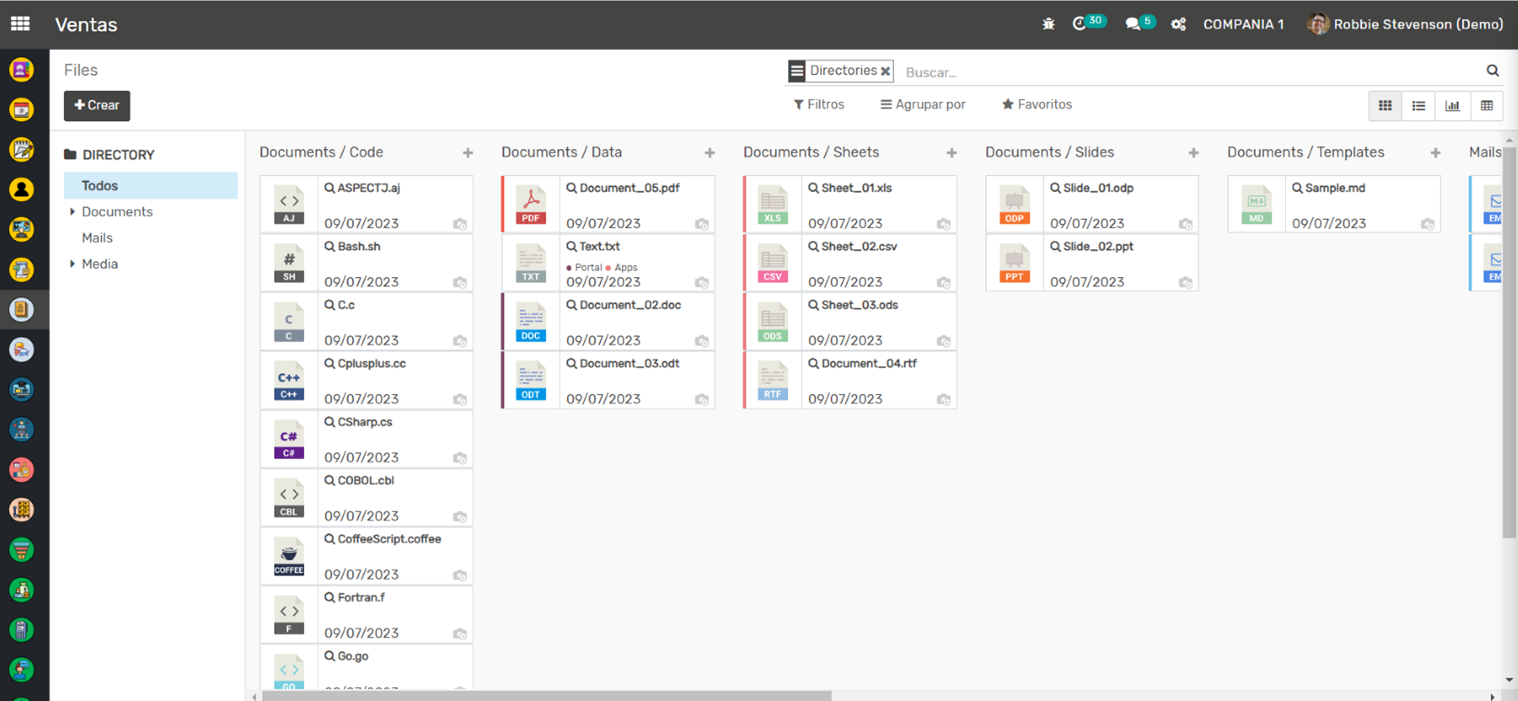Click the debug bug icon in top bar
1518x701 pixels.
(x=1048, y=24)
